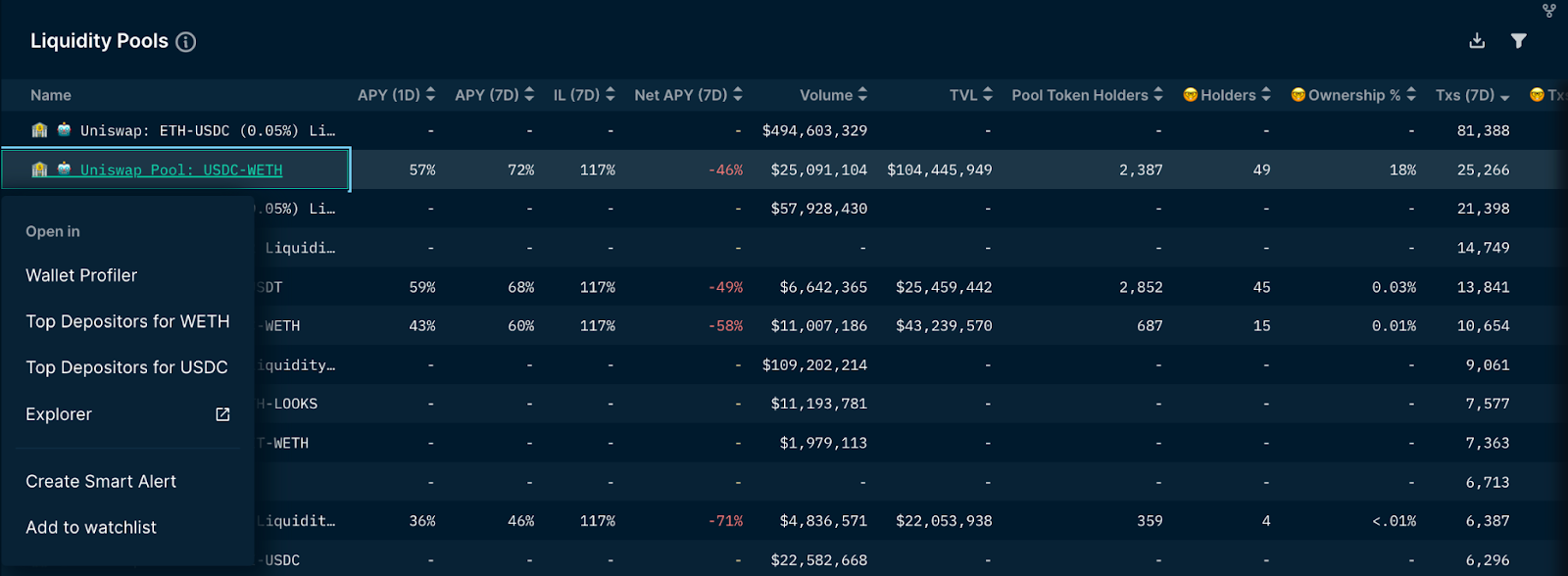Click the external-link icon next to Explorer
This screenshot has width=1568, height=576.
click(222, 414)
